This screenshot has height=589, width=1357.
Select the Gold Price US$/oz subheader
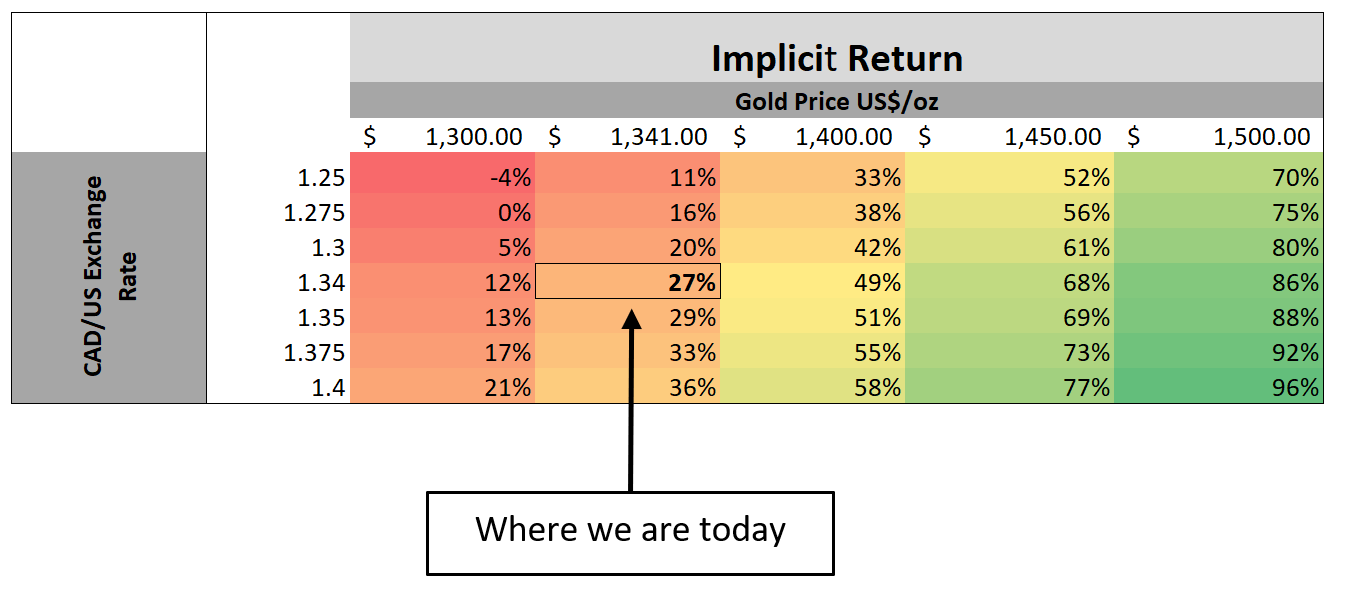(x=836, y=101)
